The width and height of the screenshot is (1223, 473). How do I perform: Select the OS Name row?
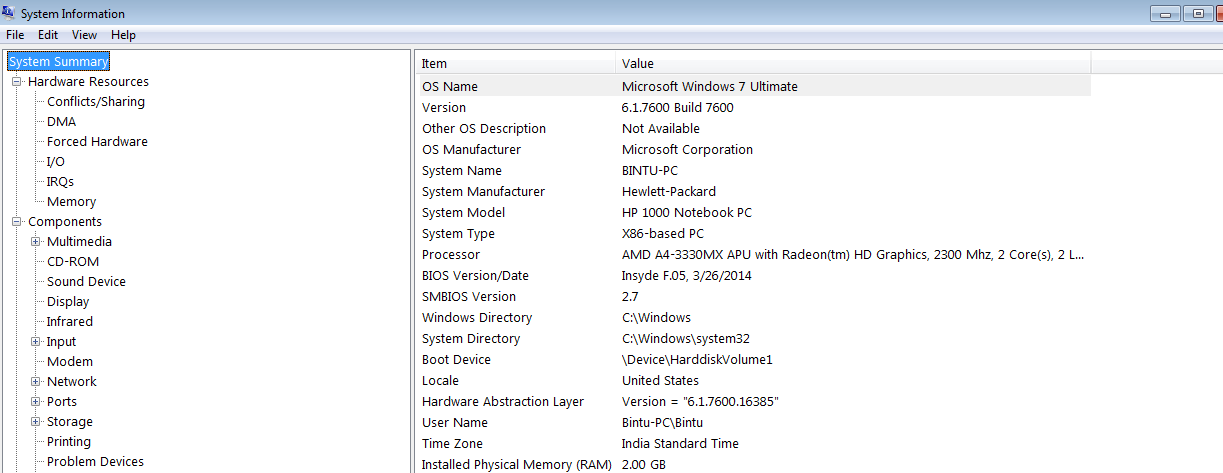point(753,87)
